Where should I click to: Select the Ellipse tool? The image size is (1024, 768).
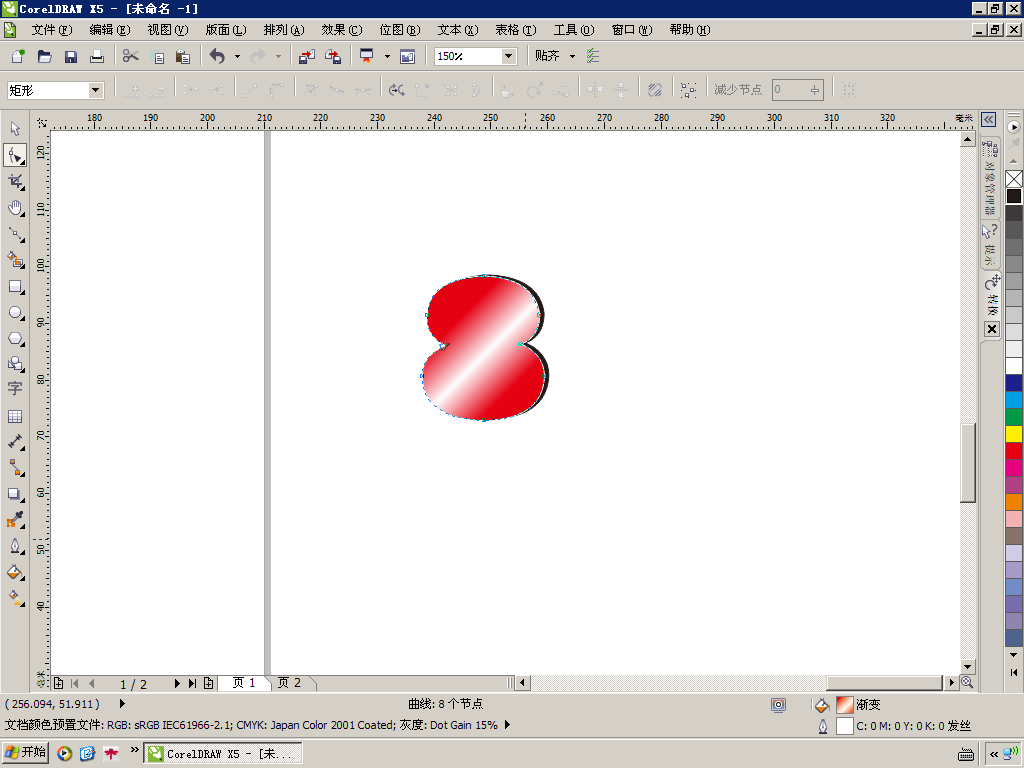pyautogui.click(x=15, y=312)
